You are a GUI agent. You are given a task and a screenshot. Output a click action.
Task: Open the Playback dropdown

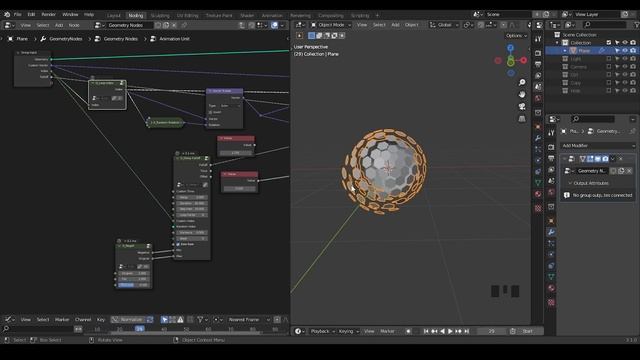click(322, 331)
